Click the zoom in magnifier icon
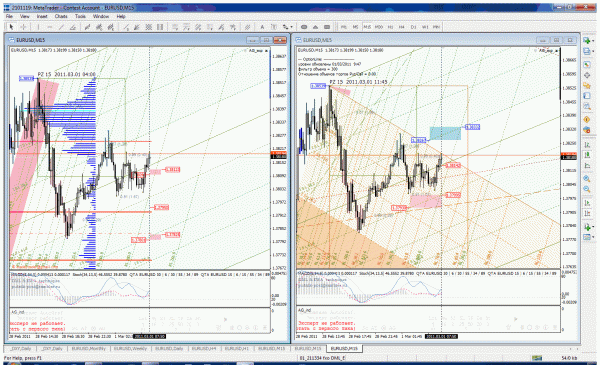The image size is (600, 365). pos(587,179)
